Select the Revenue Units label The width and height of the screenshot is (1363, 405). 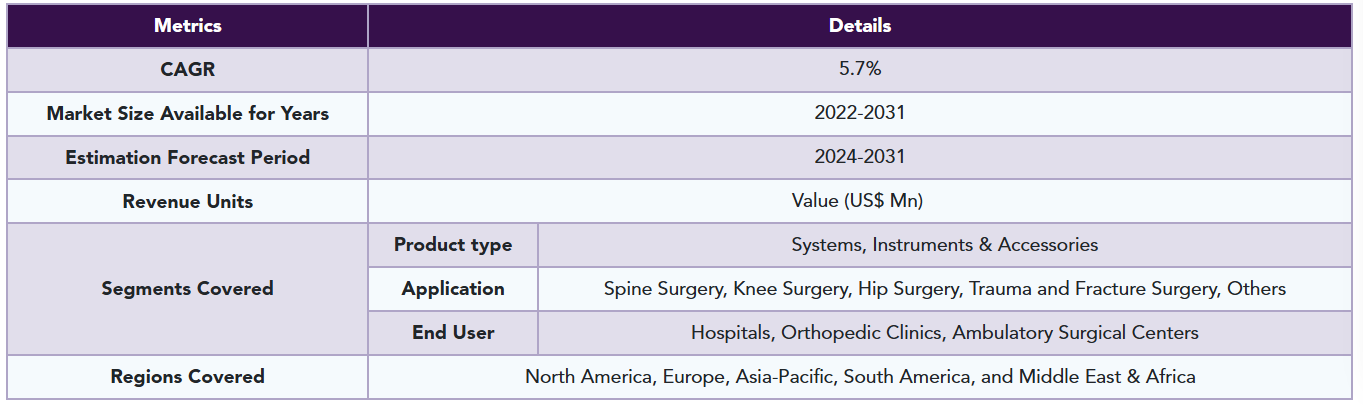(x=187, y=202)
